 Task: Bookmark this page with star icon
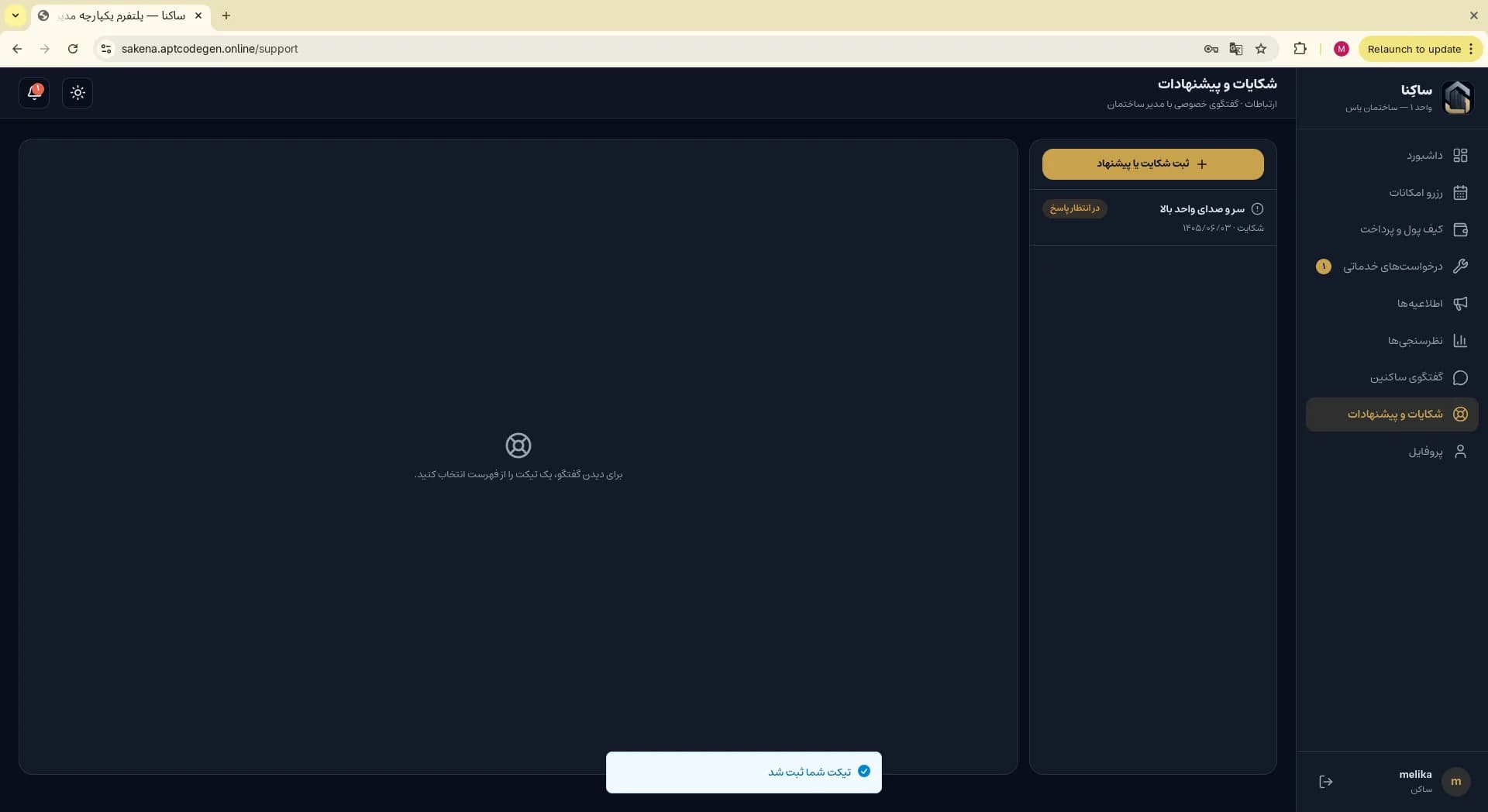click(1261, 49)
